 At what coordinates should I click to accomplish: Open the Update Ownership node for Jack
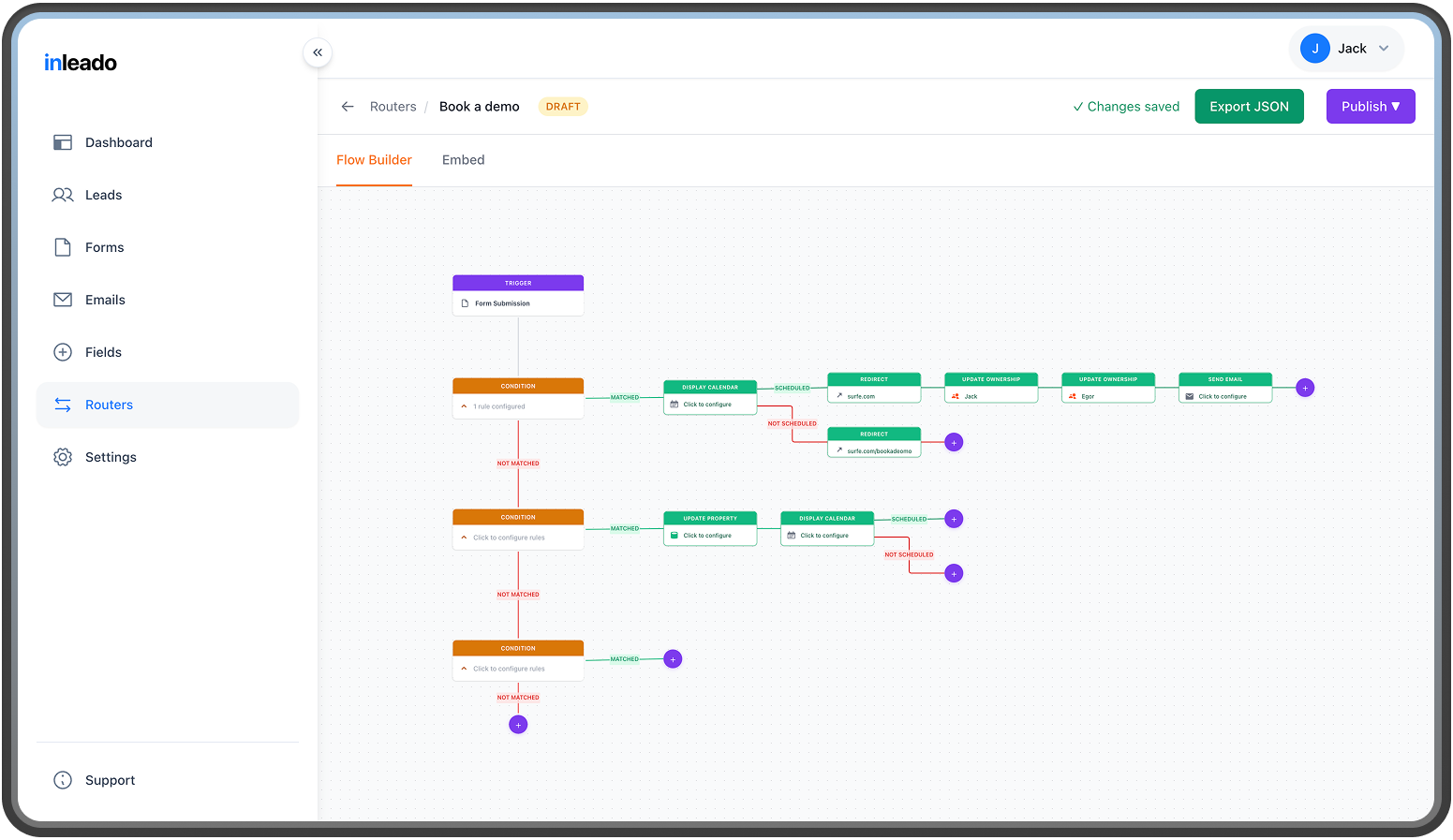click(991, 388)
